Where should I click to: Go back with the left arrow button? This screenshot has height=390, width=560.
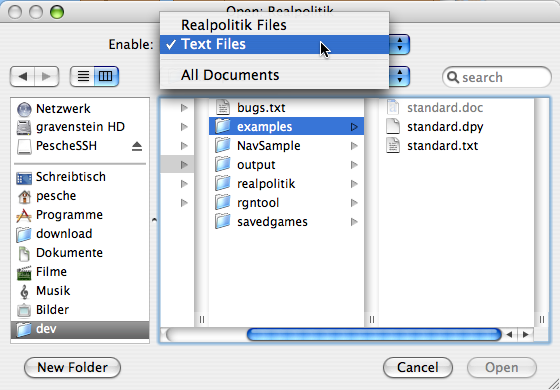[22, 76]
